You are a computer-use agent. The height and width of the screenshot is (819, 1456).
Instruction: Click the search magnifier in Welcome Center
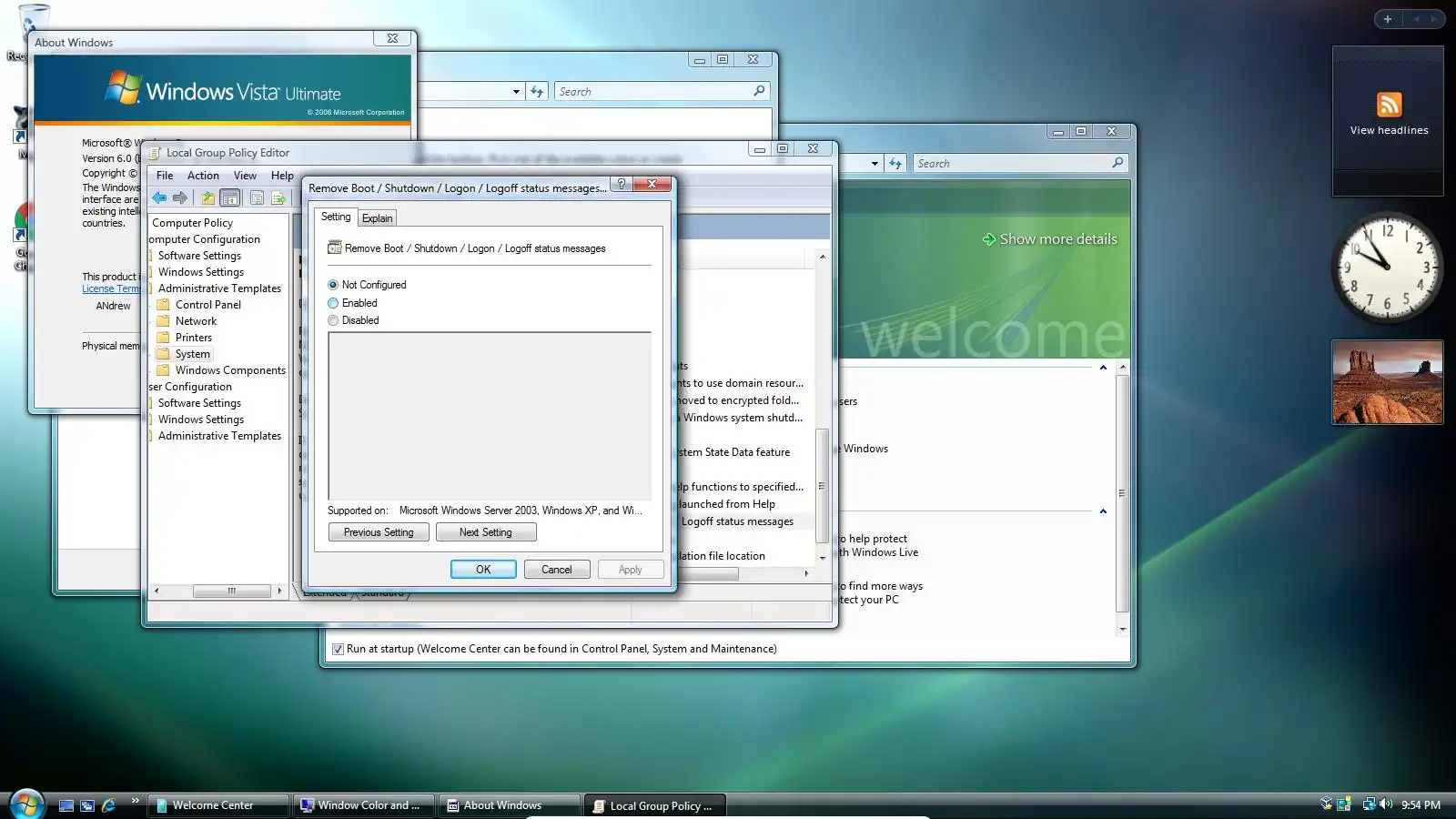click(1117, 163)
